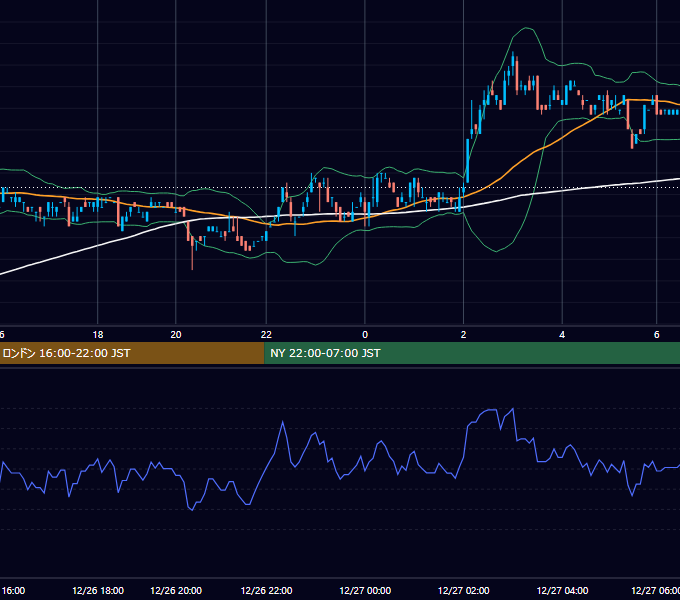680x600 pixels.
Task: Click the London 16:00-22:00 JST session bar
Action: (132, 353)
